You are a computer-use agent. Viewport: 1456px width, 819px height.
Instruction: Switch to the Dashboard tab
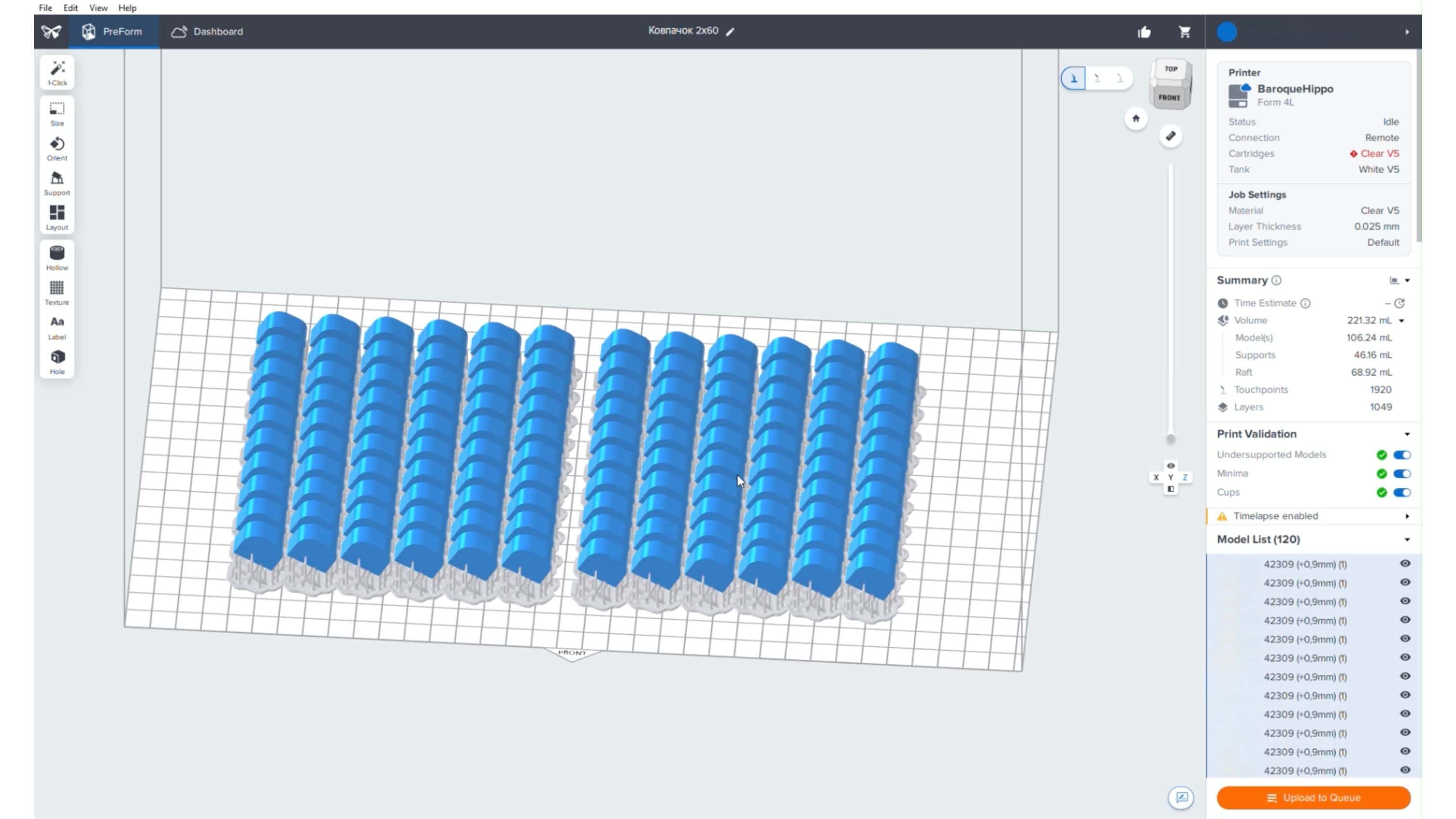(x=208, y=32)
